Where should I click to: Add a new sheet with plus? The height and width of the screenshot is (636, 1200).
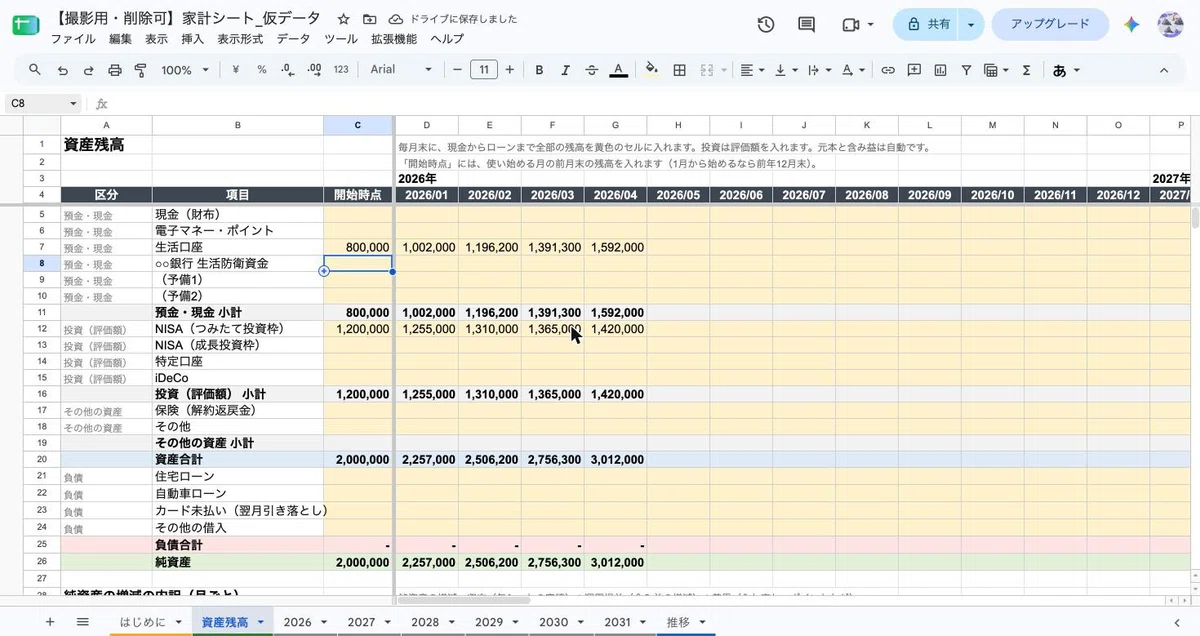(x=50, y=621)
